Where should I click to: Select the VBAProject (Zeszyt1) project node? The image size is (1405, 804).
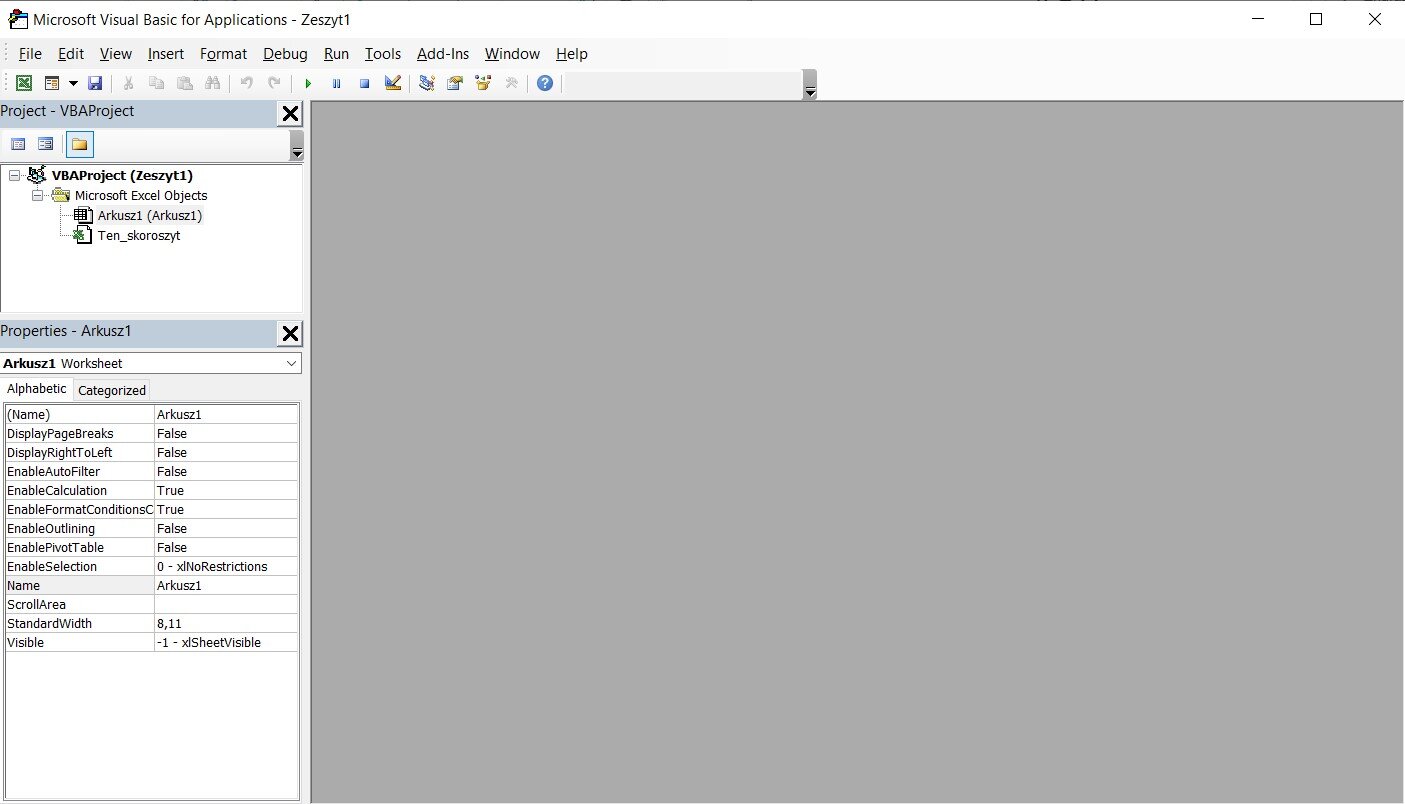122,175
